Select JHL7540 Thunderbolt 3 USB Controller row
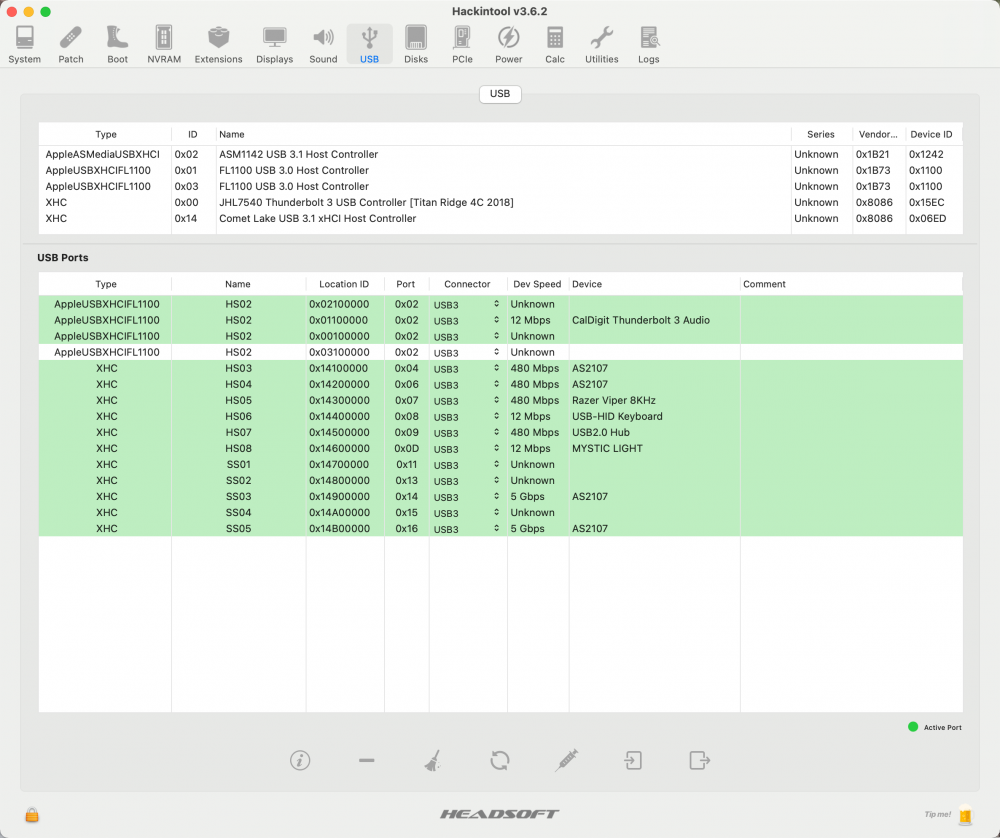The height and width of the screenshot is (838, 1000). coord(500,202)
